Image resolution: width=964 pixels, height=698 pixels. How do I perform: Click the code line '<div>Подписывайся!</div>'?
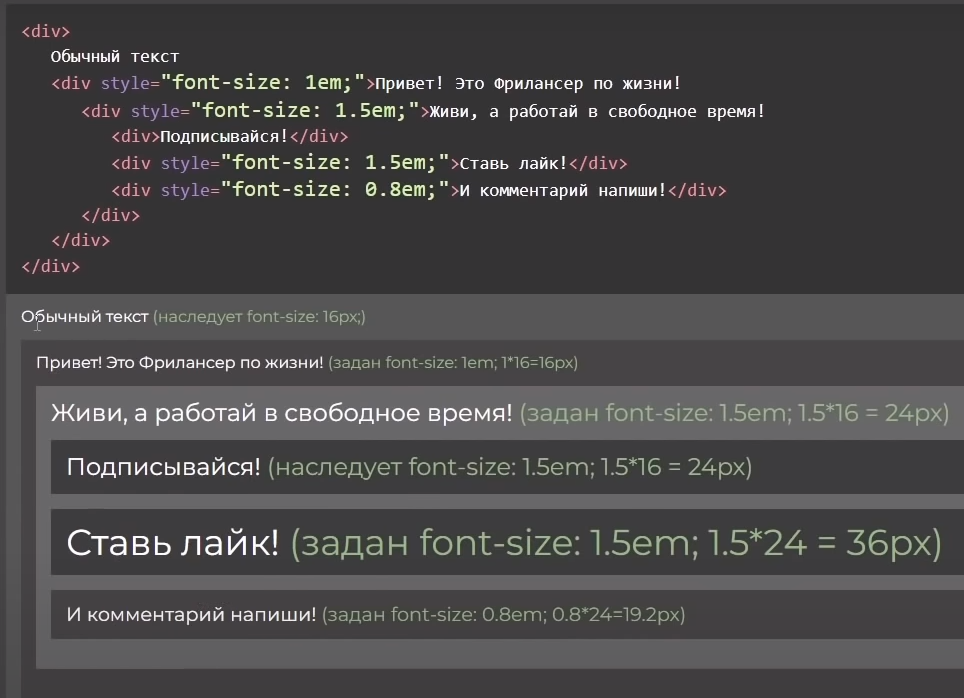point(230,136)
